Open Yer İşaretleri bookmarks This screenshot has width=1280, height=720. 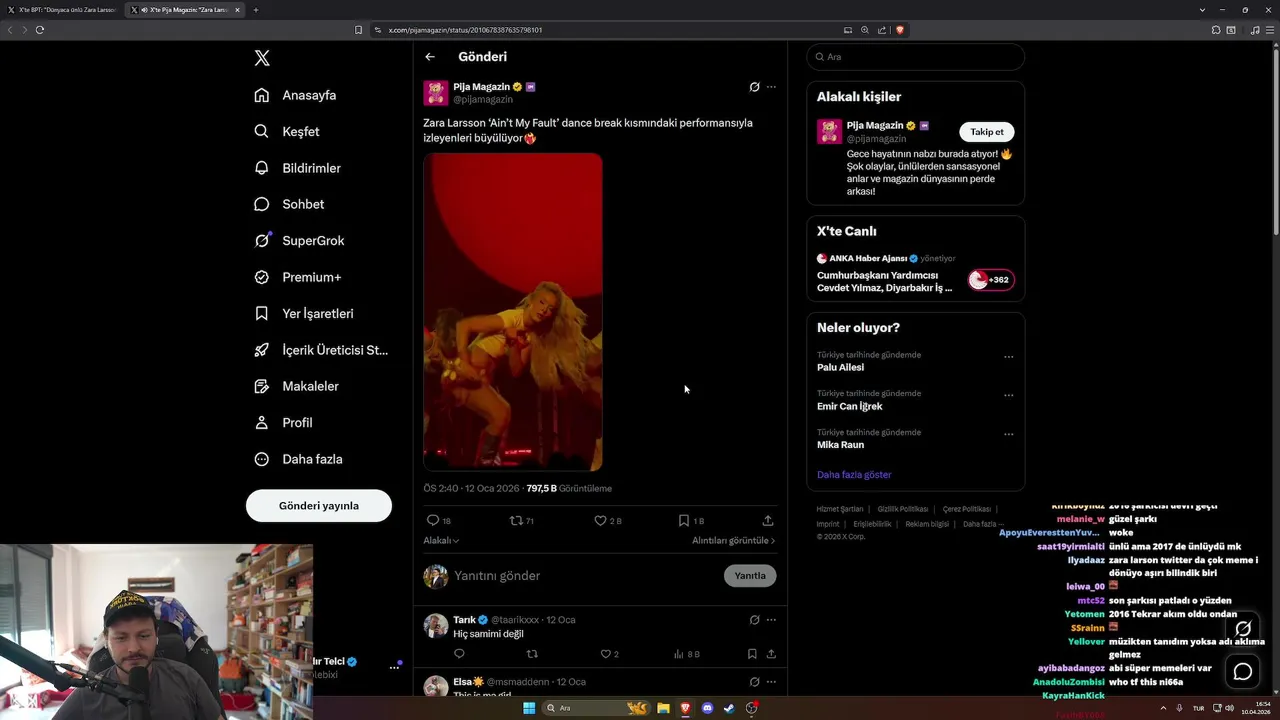click(x=305, y=313)
